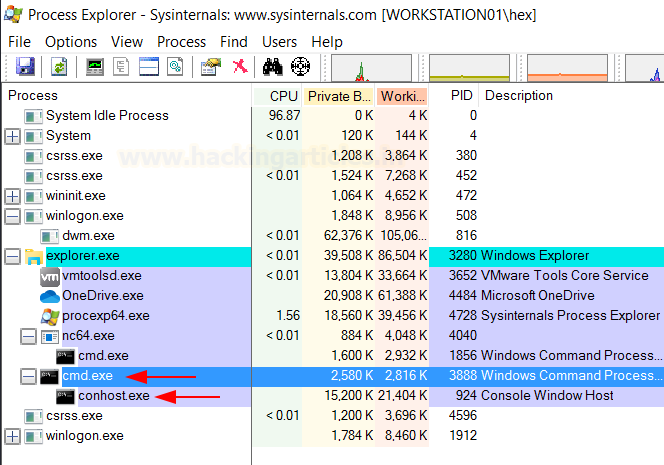Toggle the process tree view icon

(x=121, y=66)
